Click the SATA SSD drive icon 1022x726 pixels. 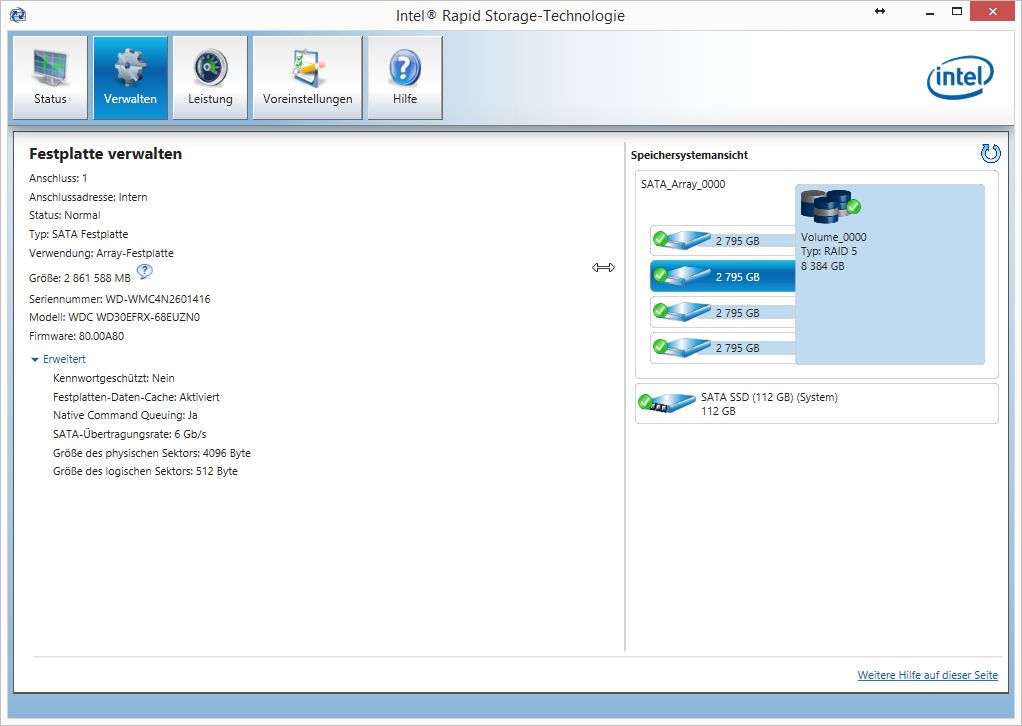(667, 403)
